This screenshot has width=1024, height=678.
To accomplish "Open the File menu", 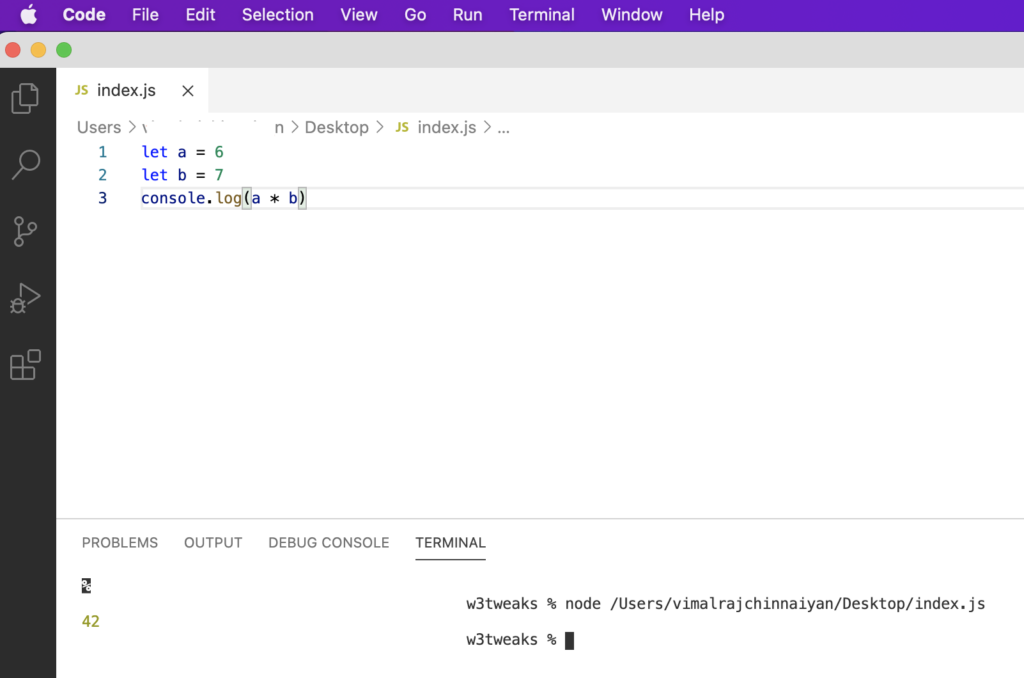I will click(145, 14).
